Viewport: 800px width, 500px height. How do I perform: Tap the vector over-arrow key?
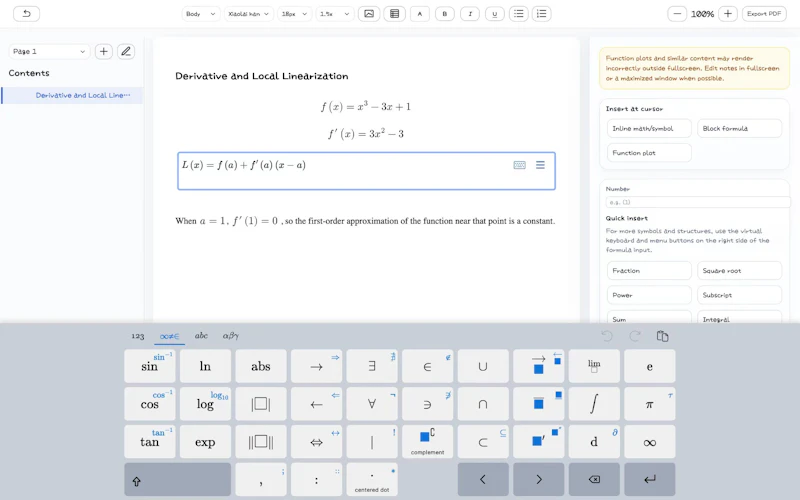point(539,366)
